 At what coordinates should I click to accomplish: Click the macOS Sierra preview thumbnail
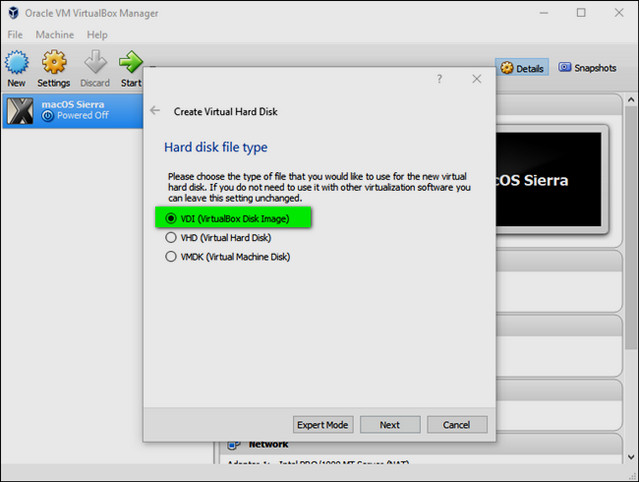549,179
